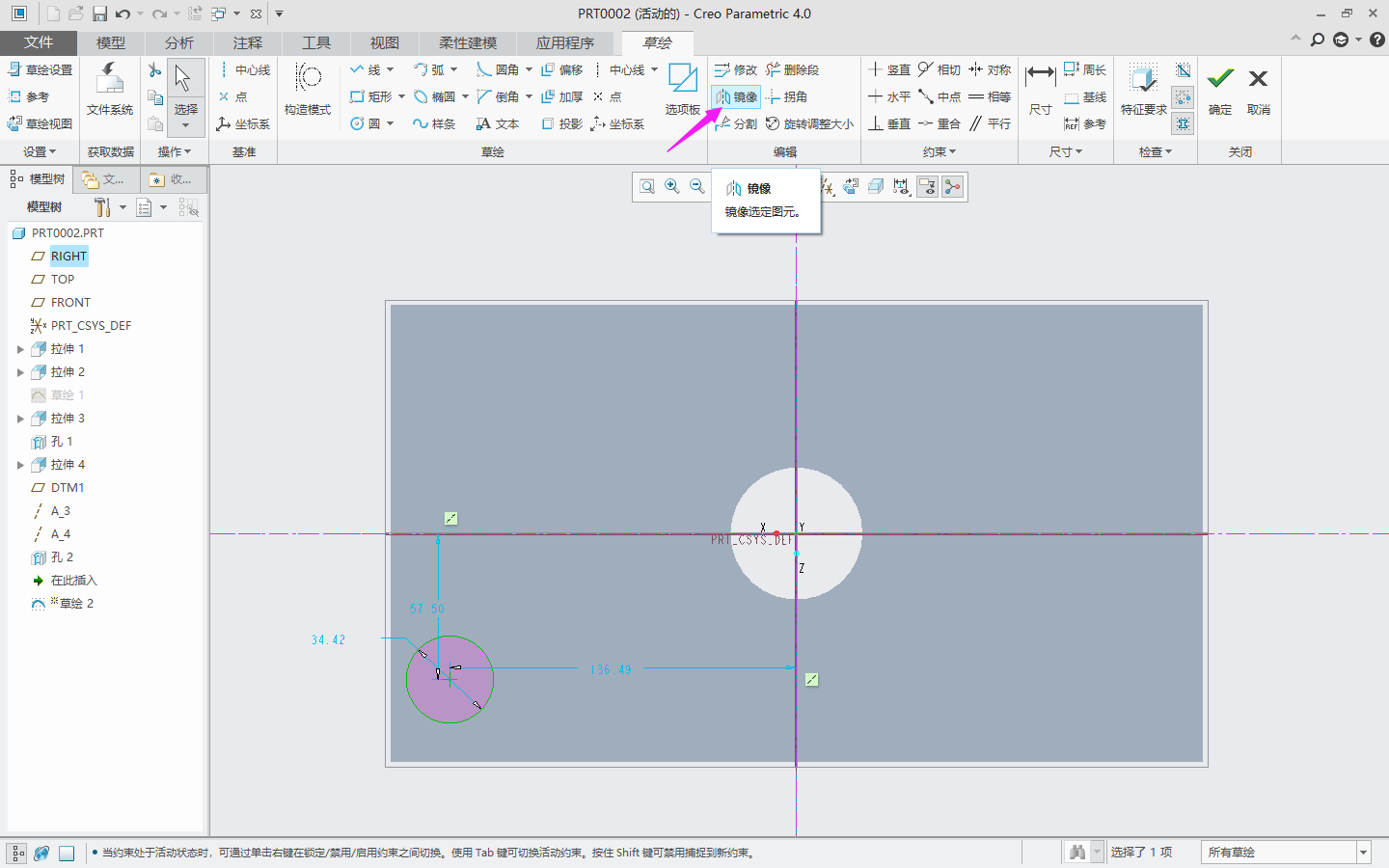Switch to the 模型 ribbon tab
This screenshot has width=1389, height=868.
111,42
